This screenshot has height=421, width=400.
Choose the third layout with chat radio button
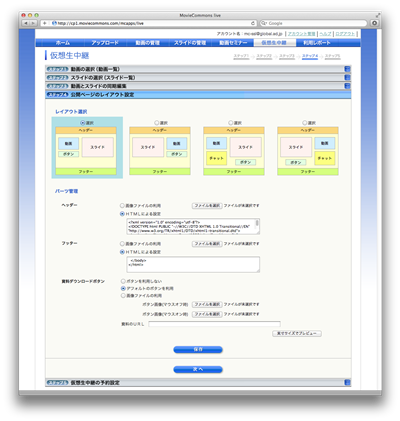[231, 123]
